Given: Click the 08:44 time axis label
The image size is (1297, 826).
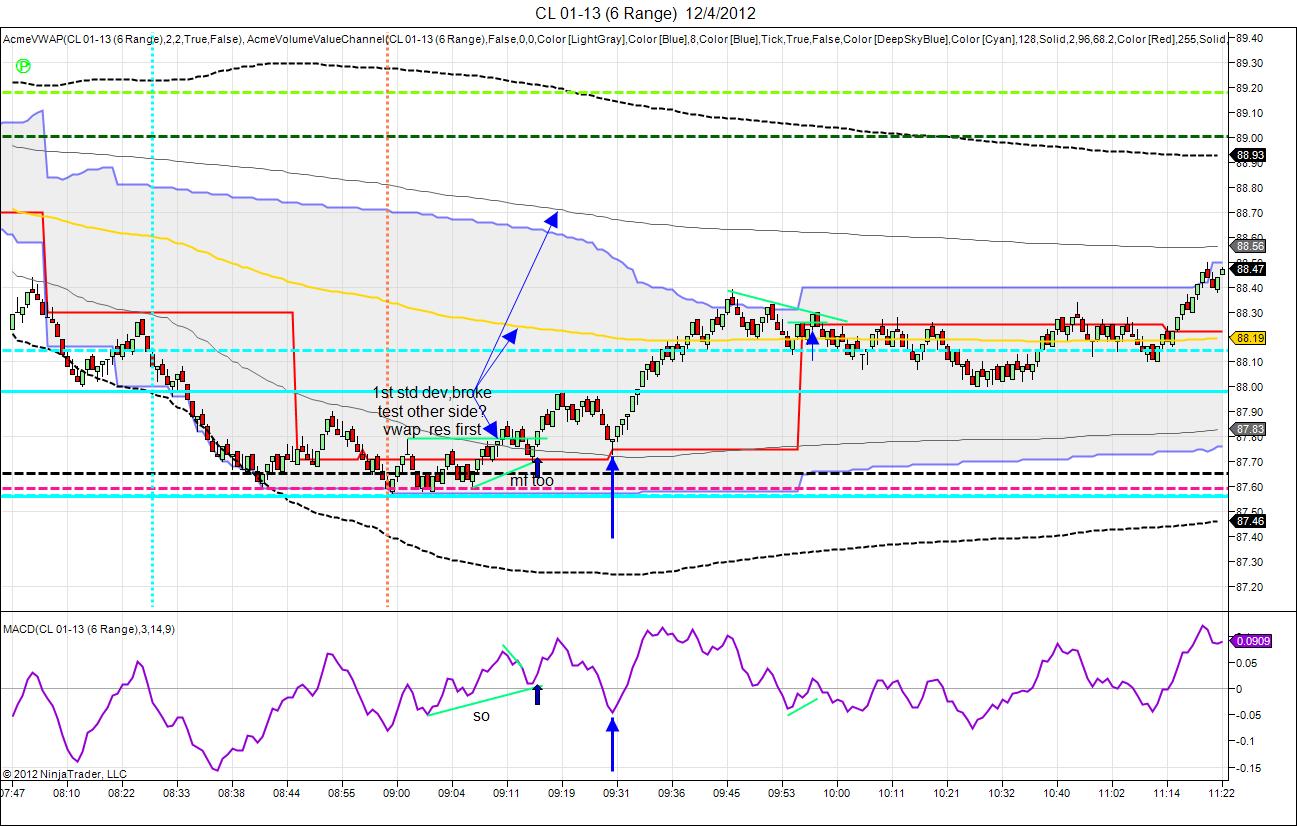Looking at the screenshot, I should [x=287, y=793].
